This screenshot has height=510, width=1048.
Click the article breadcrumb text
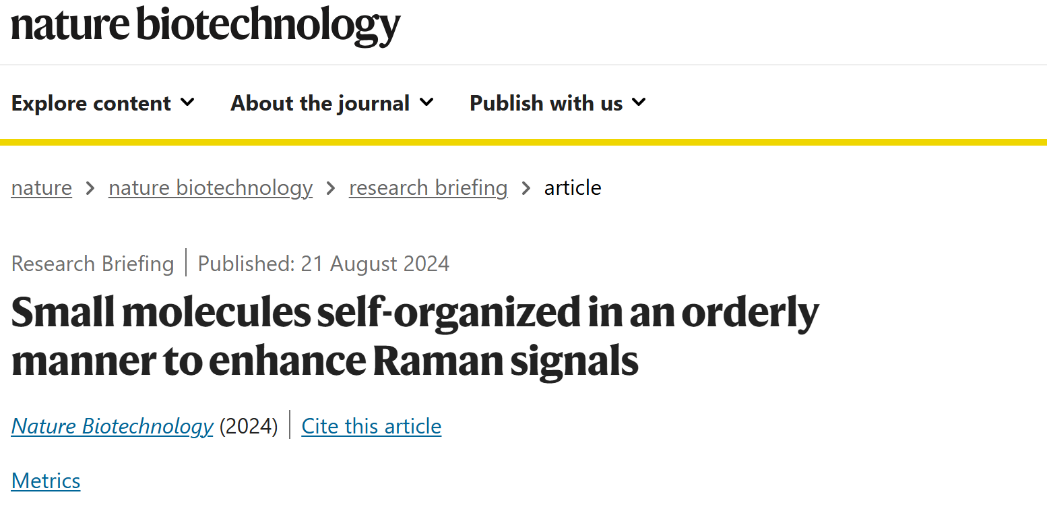[x=573, y=188]
